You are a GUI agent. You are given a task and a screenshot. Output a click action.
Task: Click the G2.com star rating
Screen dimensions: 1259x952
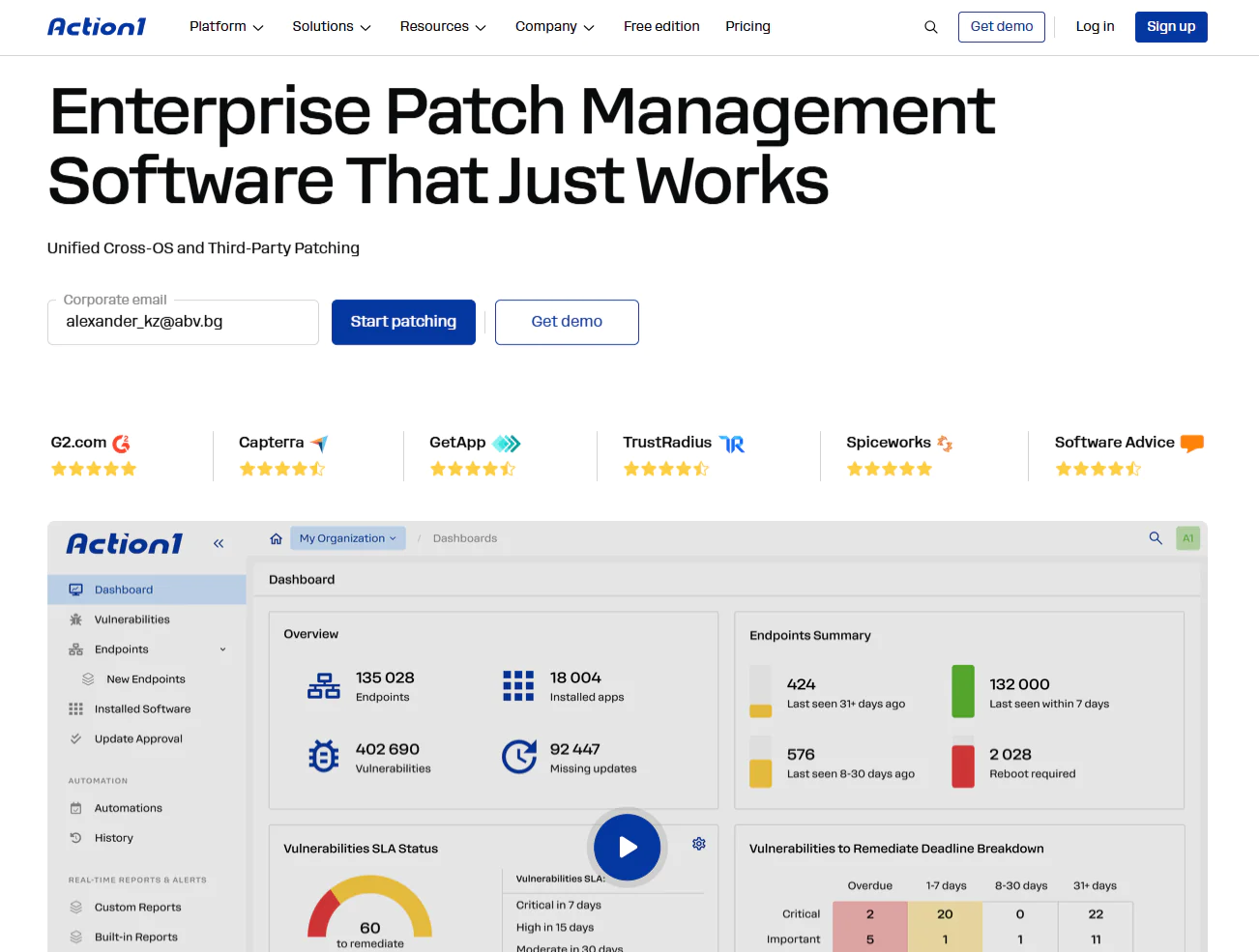[x=94, y=470]
